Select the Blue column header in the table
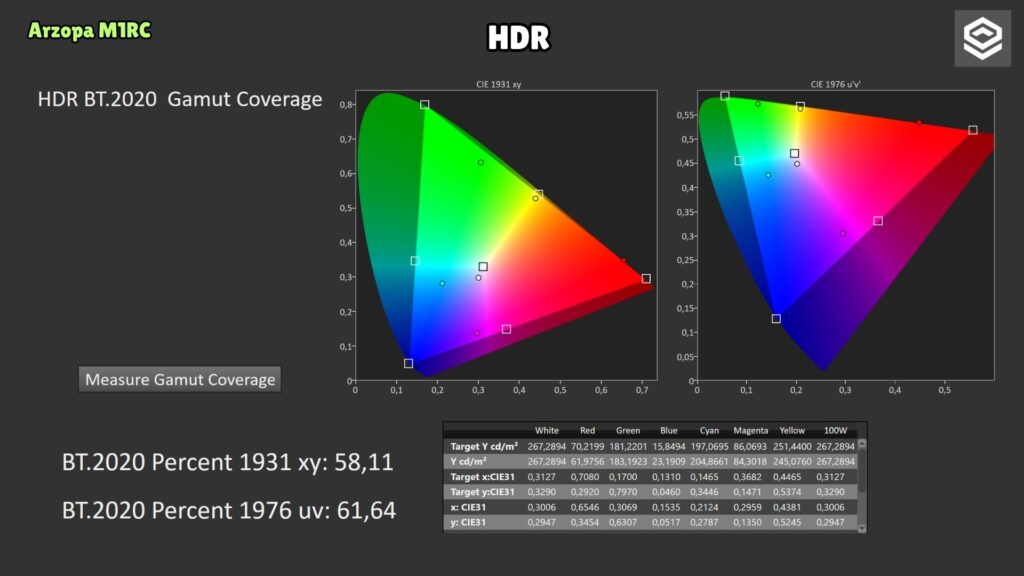The width and height of the screenshot is (1024, 576). tap(669, 430)
